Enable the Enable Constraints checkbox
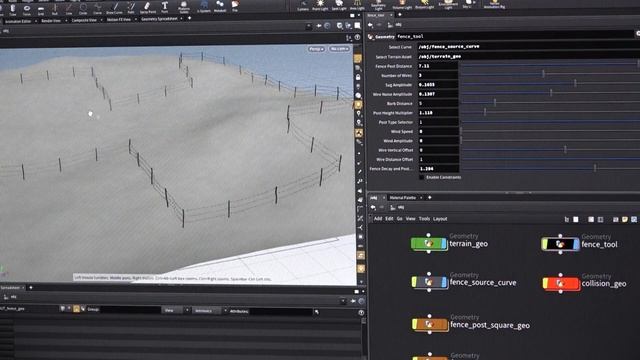640x360 pixels. coord(422,178)
